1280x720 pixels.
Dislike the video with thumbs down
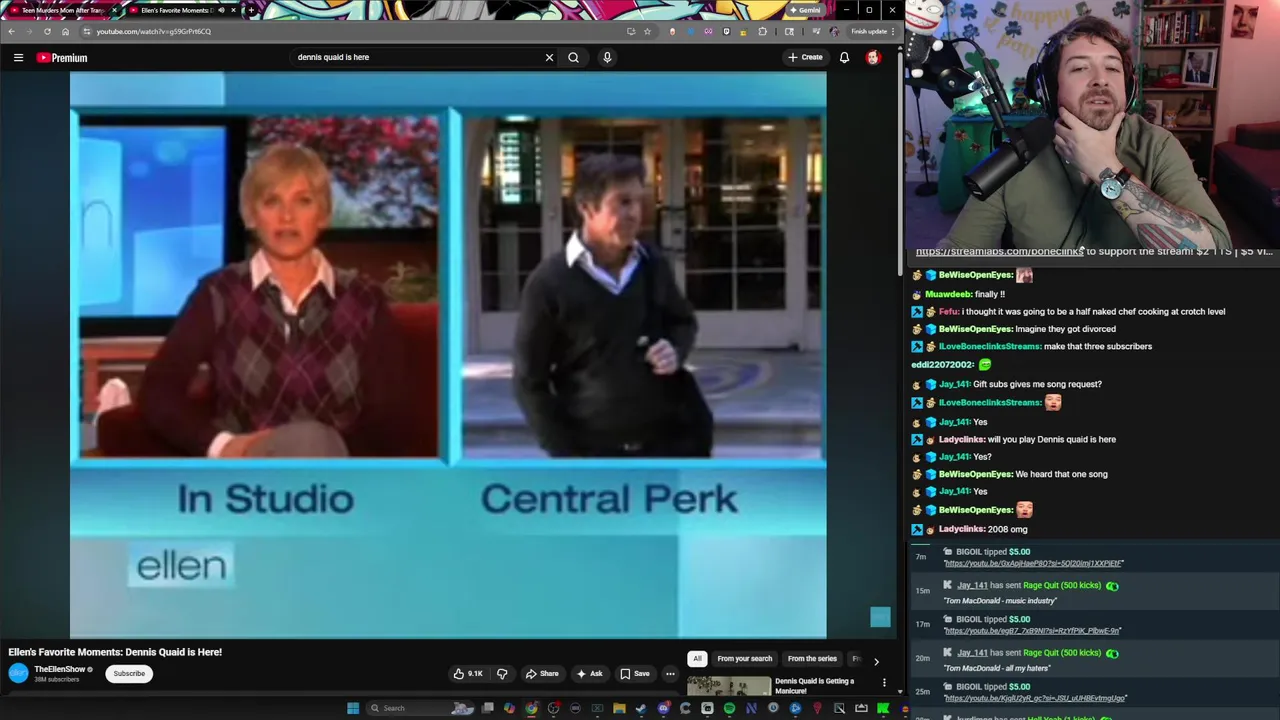tap(502, 673)
